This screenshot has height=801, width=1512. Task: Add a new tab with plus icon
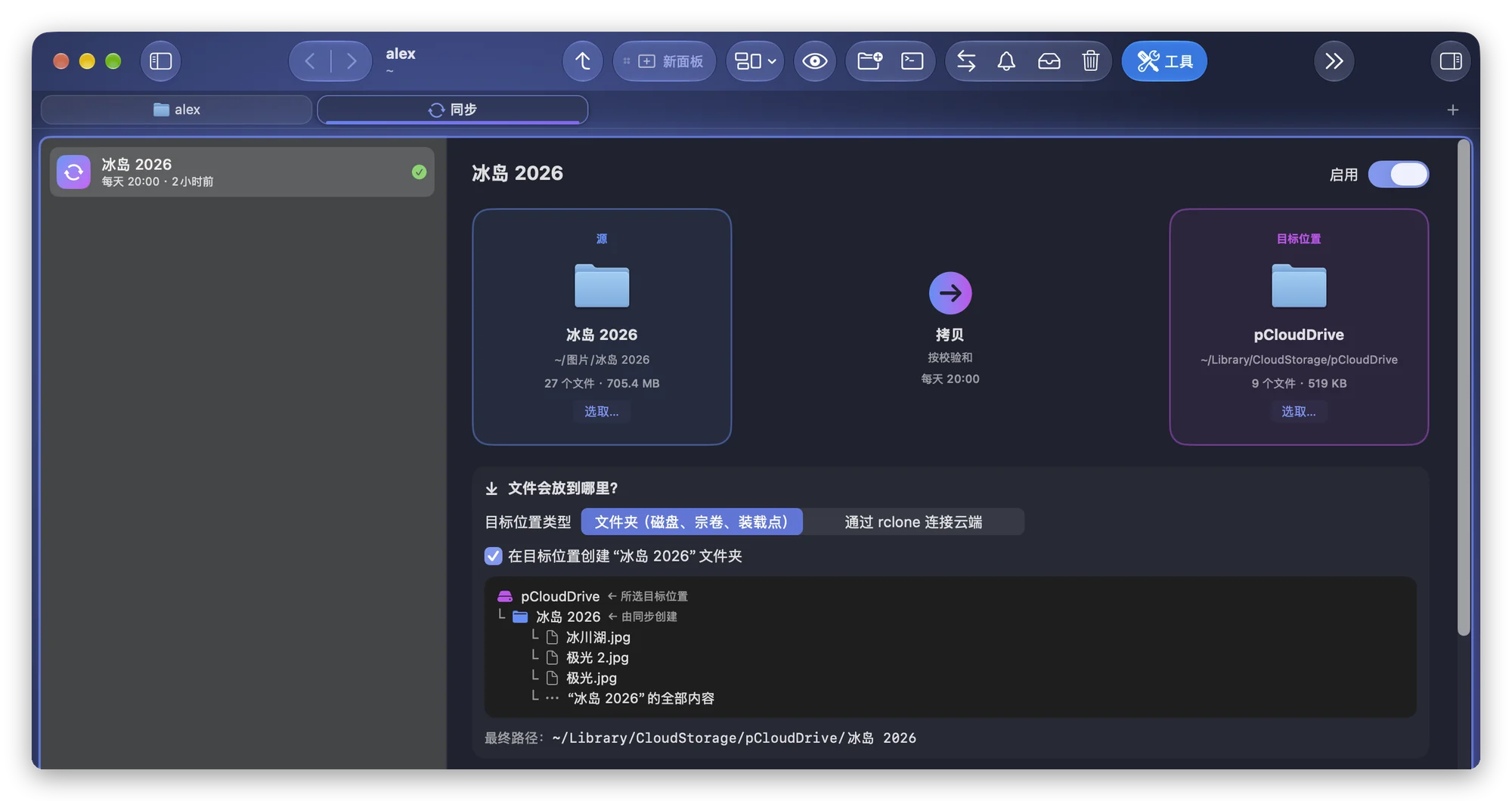(x=1452, y=110)
